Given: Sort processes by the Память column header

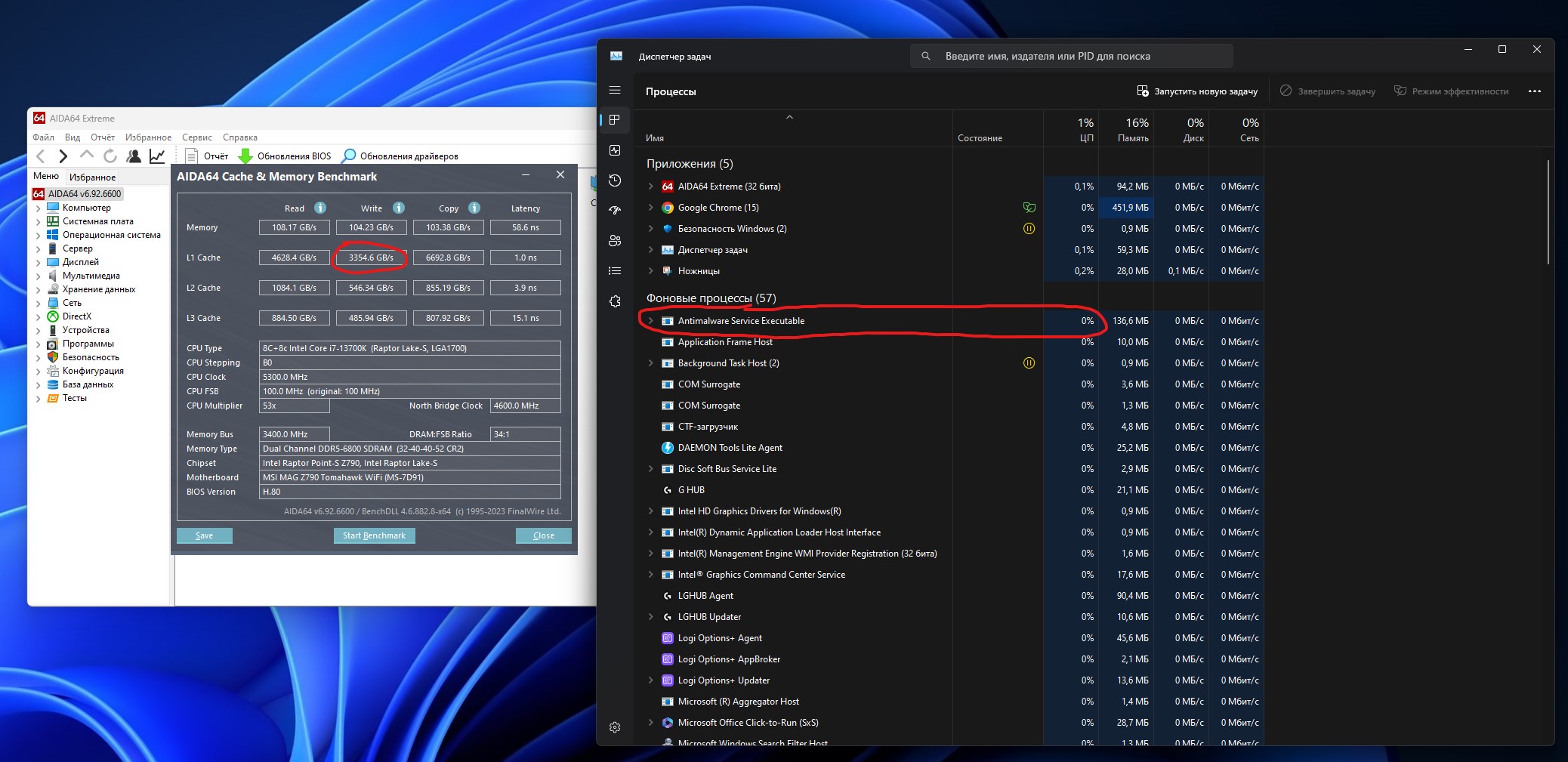Looking at the screenshot, I should (x=1126, y=129).
